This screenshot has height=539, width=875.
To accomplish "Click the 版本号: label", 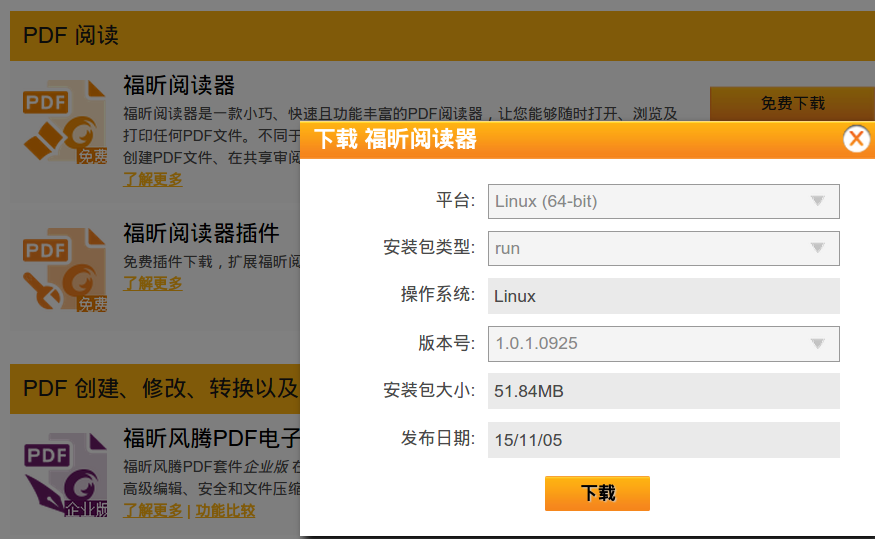I will coord(446,343).
